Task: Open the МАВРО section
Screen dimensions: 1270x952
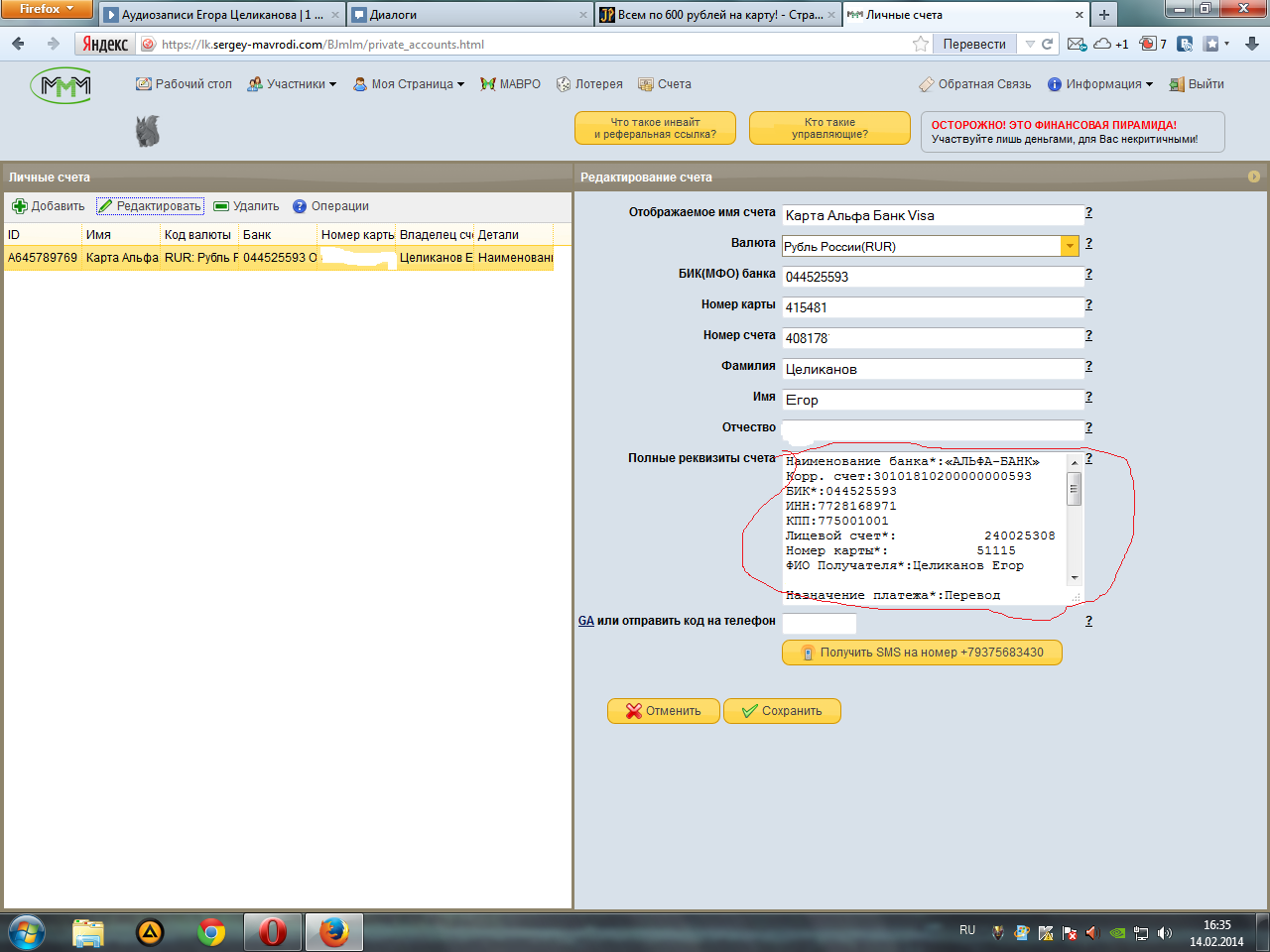Action: point(510,84)
